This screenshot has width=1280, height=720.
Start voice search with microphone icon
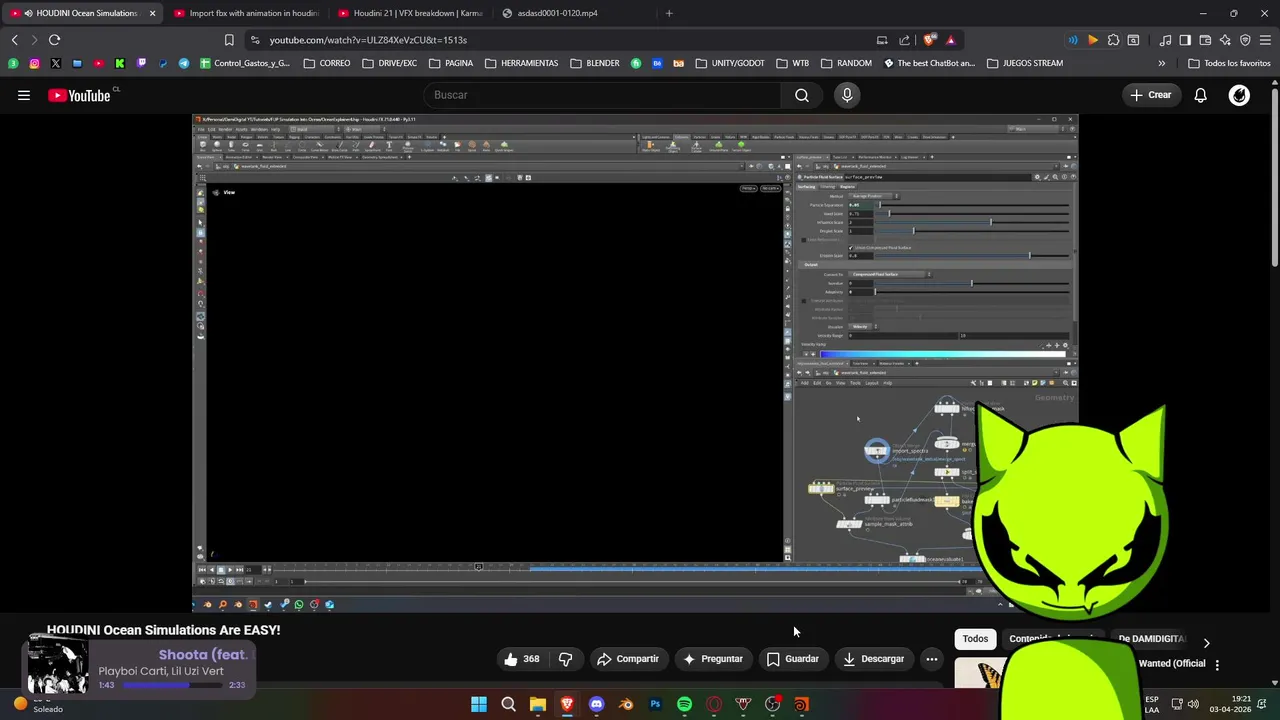point(847,95)
